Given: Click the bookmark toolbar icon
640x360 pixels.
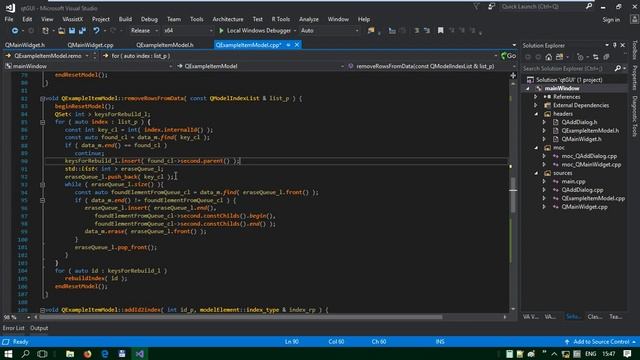Looking at the screenshot, I should [440, 31].
